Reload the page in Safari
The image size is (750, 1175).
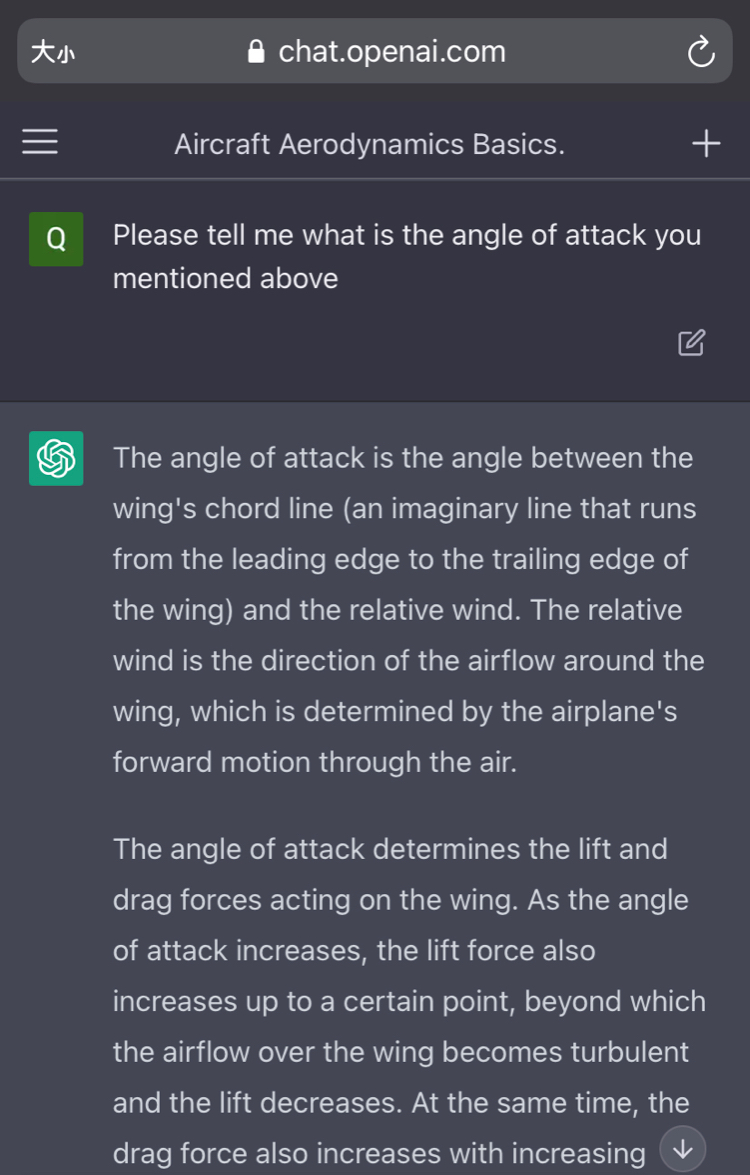point(701,52)
